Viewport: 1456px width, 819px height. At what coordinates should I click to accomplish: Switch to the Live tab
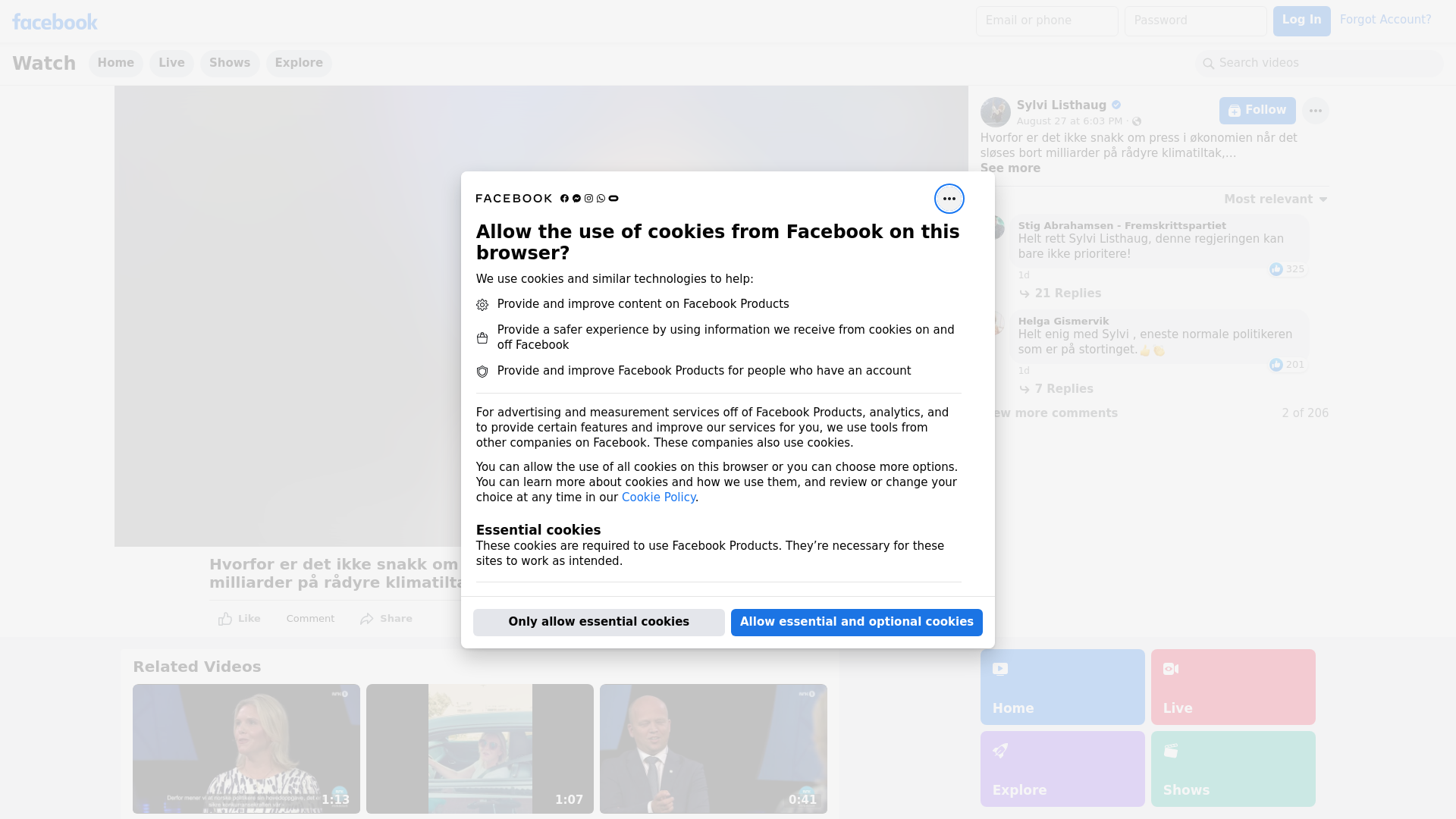tap(171, 63)
